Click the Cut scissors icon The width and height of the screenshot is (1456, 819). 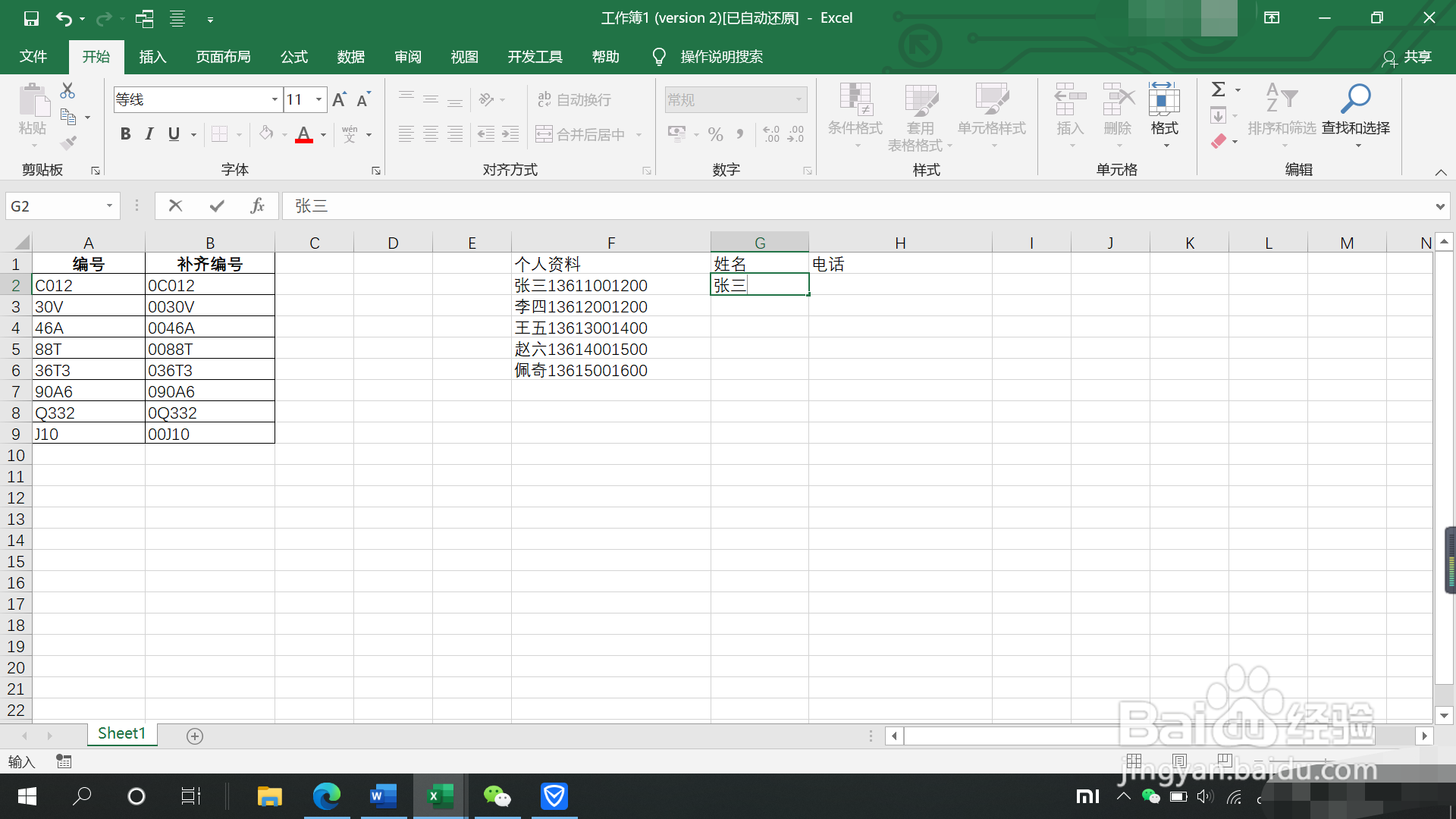coord(67,90)
